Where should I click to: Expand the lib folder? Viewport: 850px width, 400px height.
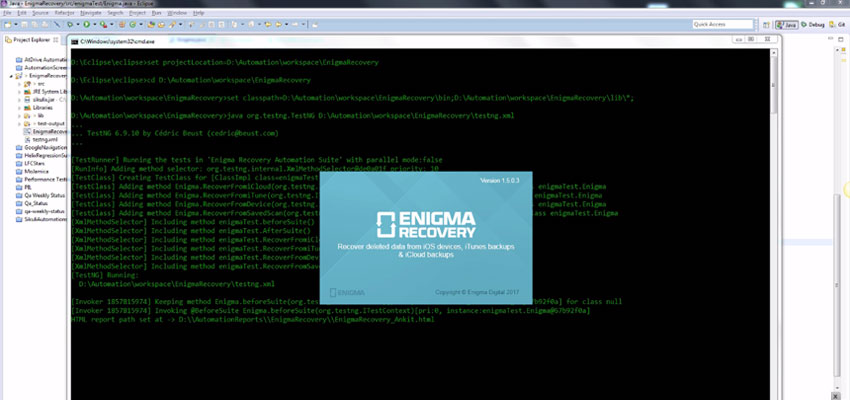pyautogui.click(x=20, y=116)
